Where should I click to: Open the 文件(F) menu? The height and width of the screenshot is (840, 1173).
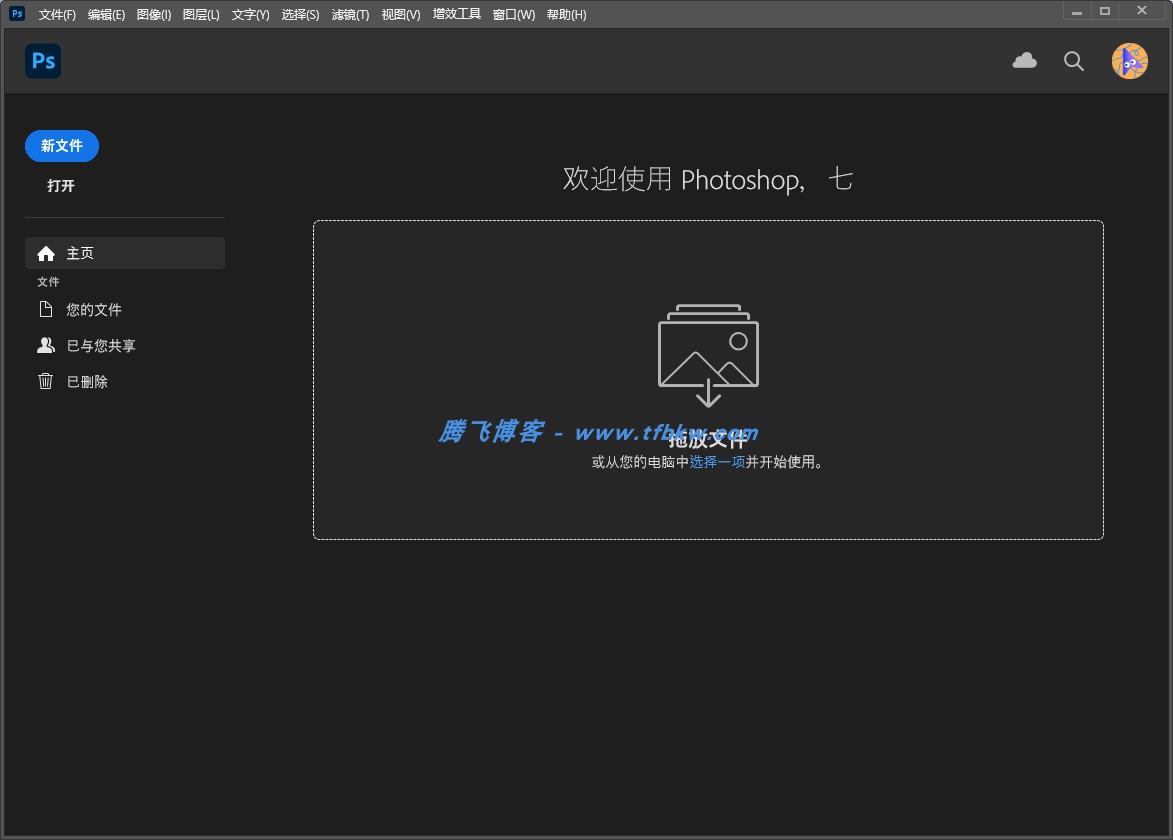tap(57, 14)
